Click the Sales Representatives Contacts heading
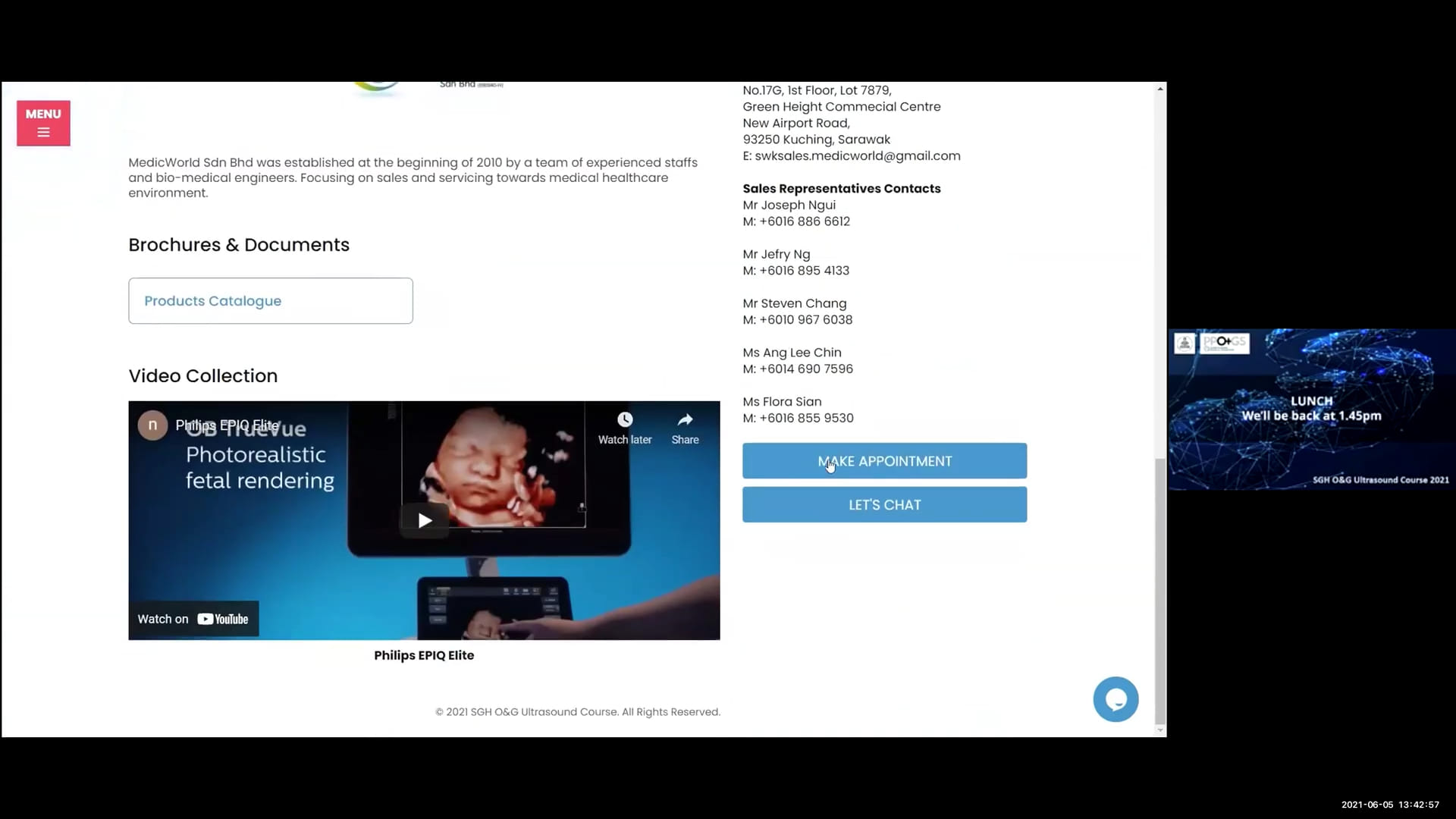 [842, 189]
